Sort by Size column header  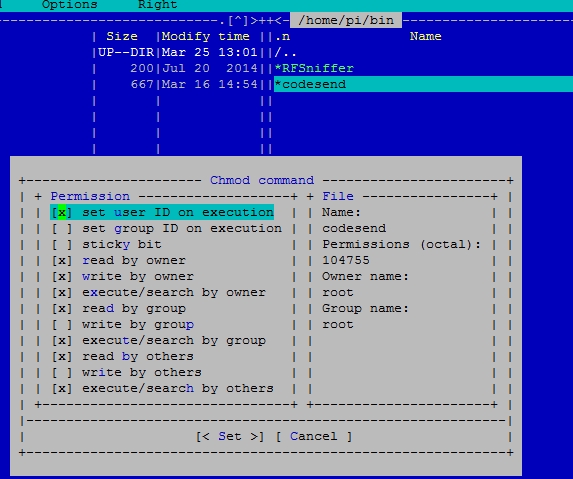(122, 36)
